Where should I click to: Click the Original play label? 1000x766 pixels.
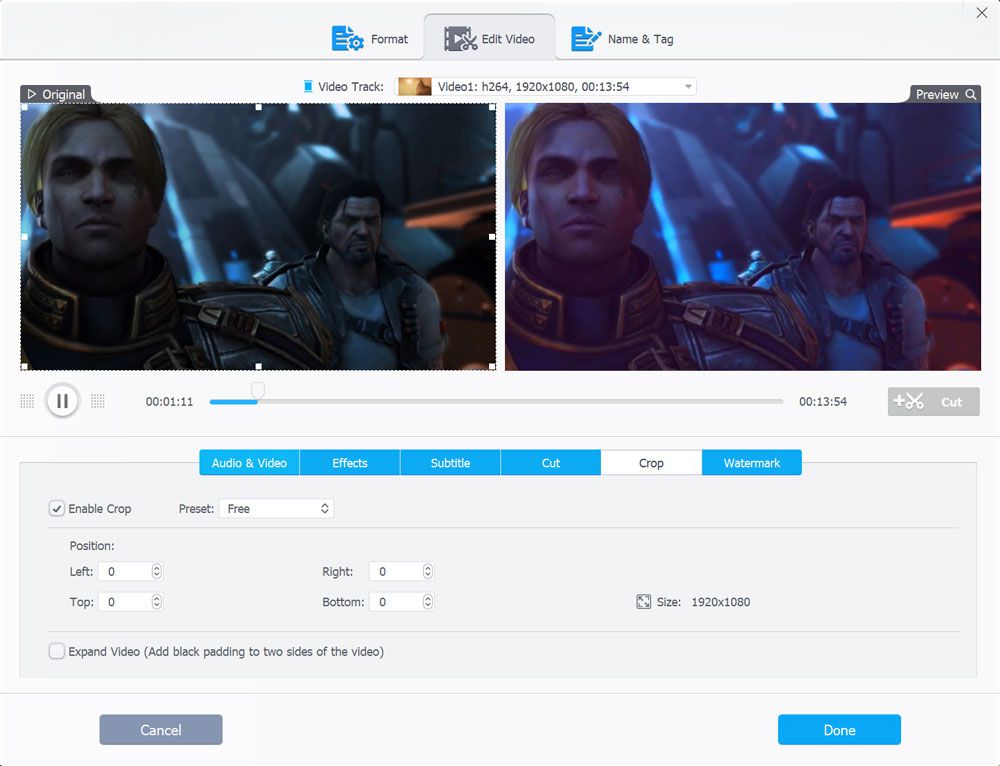tap(56, 94)
